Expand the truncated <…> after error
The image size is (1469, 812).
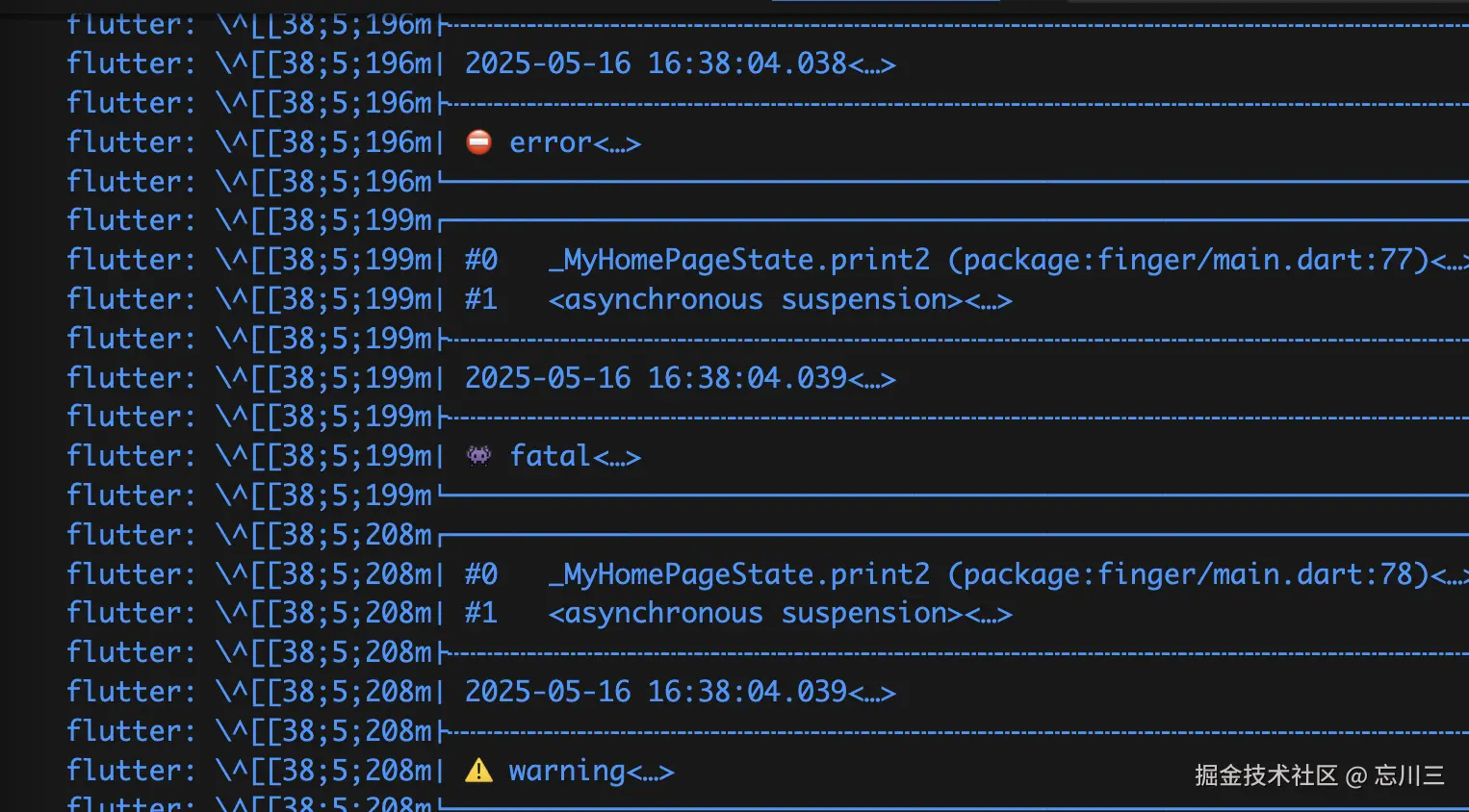pos(617,144)
